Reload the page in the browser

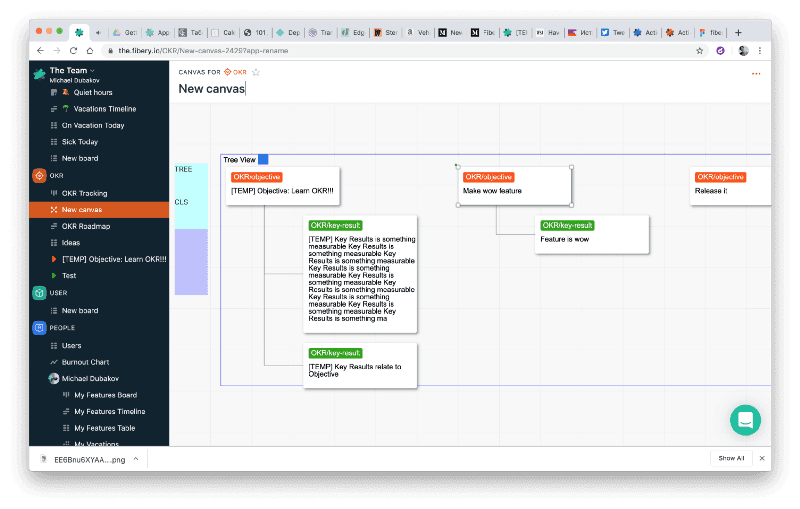(x=73, y=50)
